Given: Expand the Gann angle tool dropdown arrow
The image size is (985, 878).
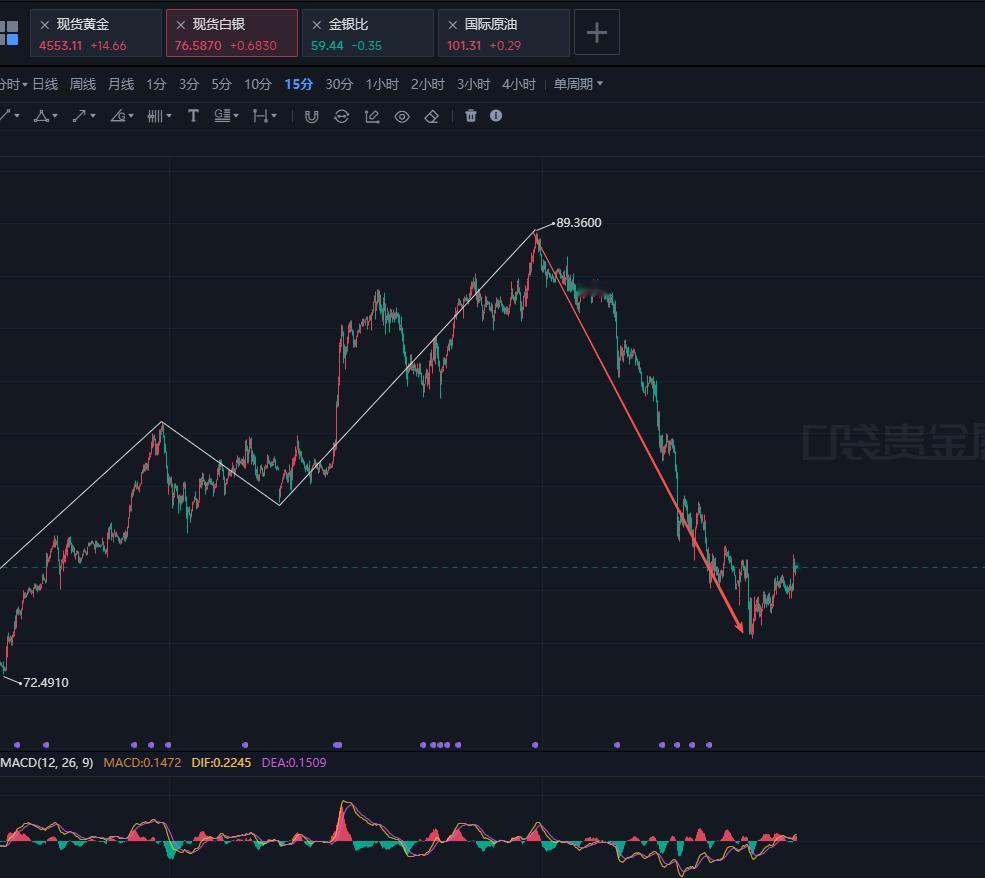Looking at the screenshot, I should [131, 116].
